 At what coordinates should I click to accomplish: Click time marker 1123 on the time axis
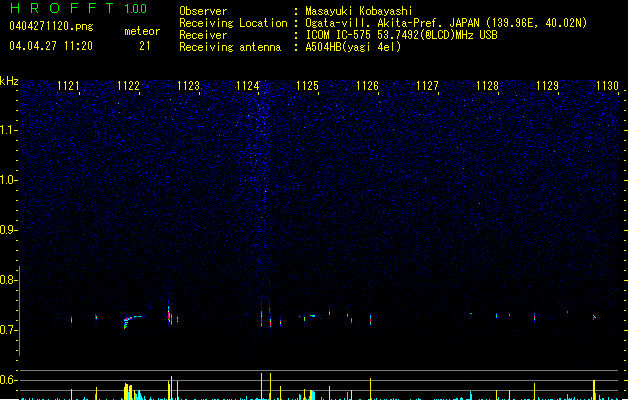pyautogui.click(x=188, y=86)
